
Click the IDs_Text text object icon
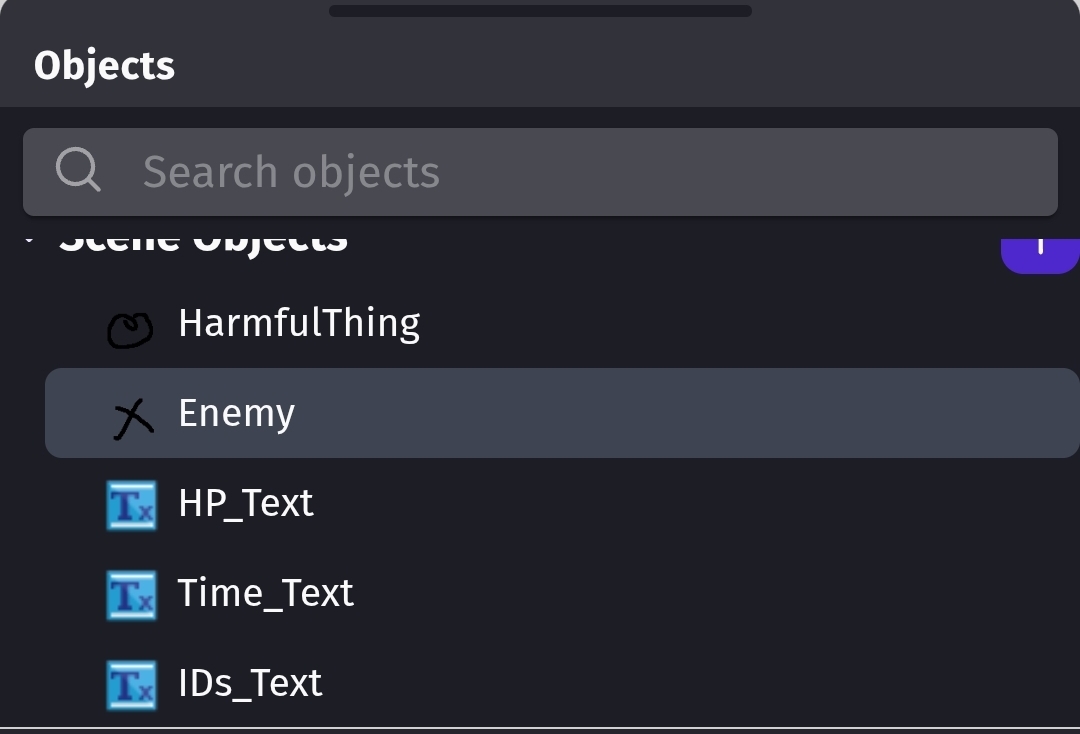(131, 685)
